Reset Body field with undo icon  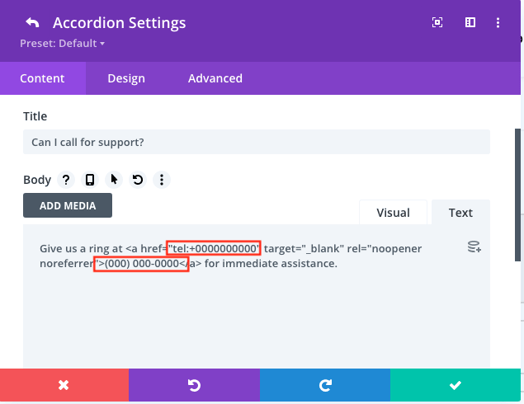(138, 180)
